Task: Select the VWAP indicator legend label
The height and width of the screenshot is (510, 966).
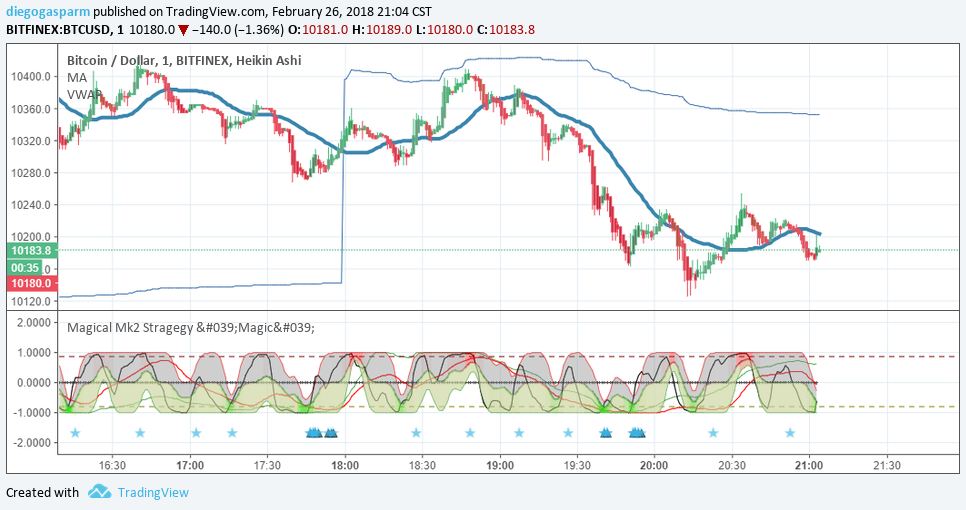Action: [84, 94]
